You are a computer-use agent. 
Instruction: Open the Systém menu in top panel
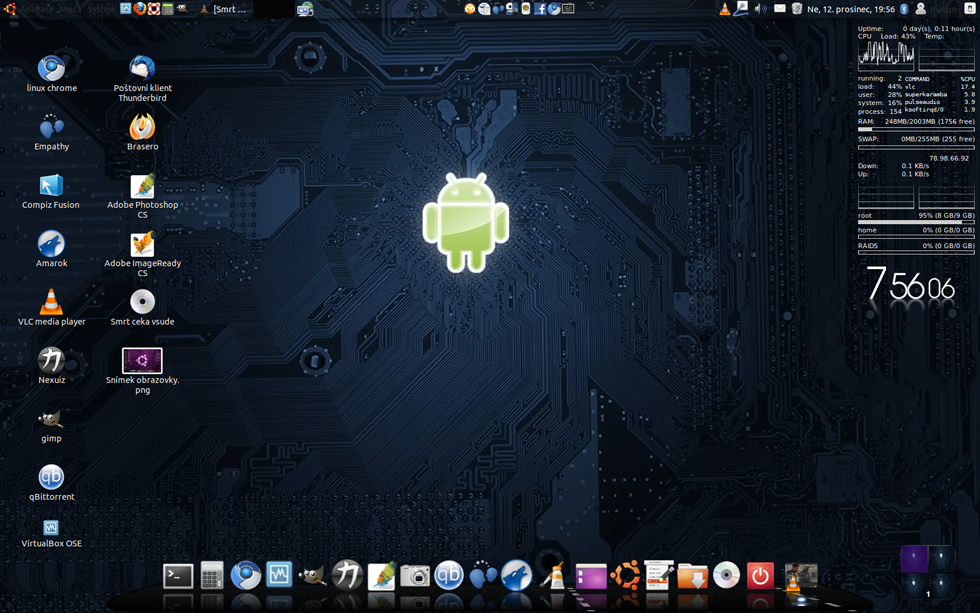coord(101,9)
